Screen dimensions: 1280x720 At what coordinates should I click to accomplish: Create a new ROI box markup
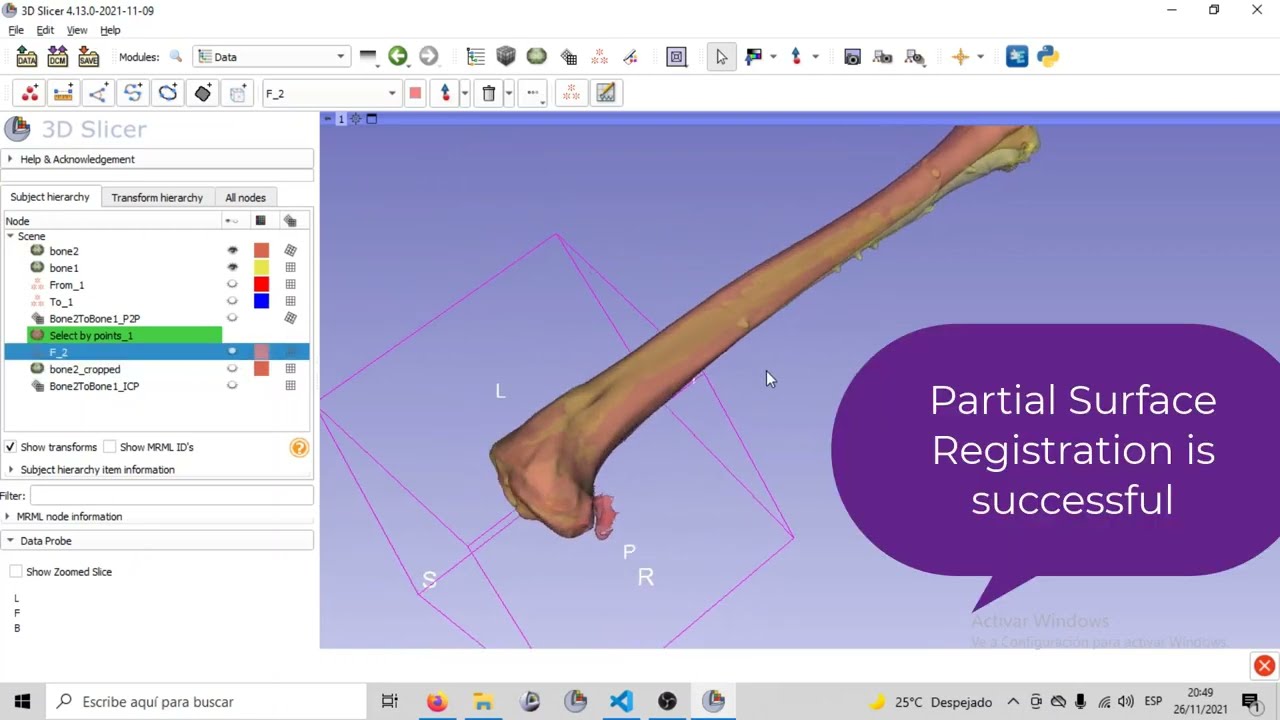click(x=238, y=93)
